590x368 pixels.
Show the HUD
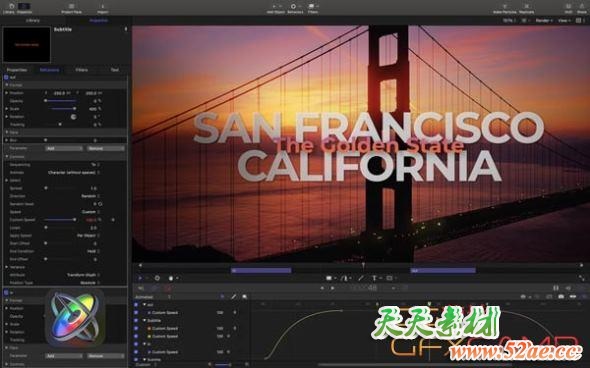[568, 8]
